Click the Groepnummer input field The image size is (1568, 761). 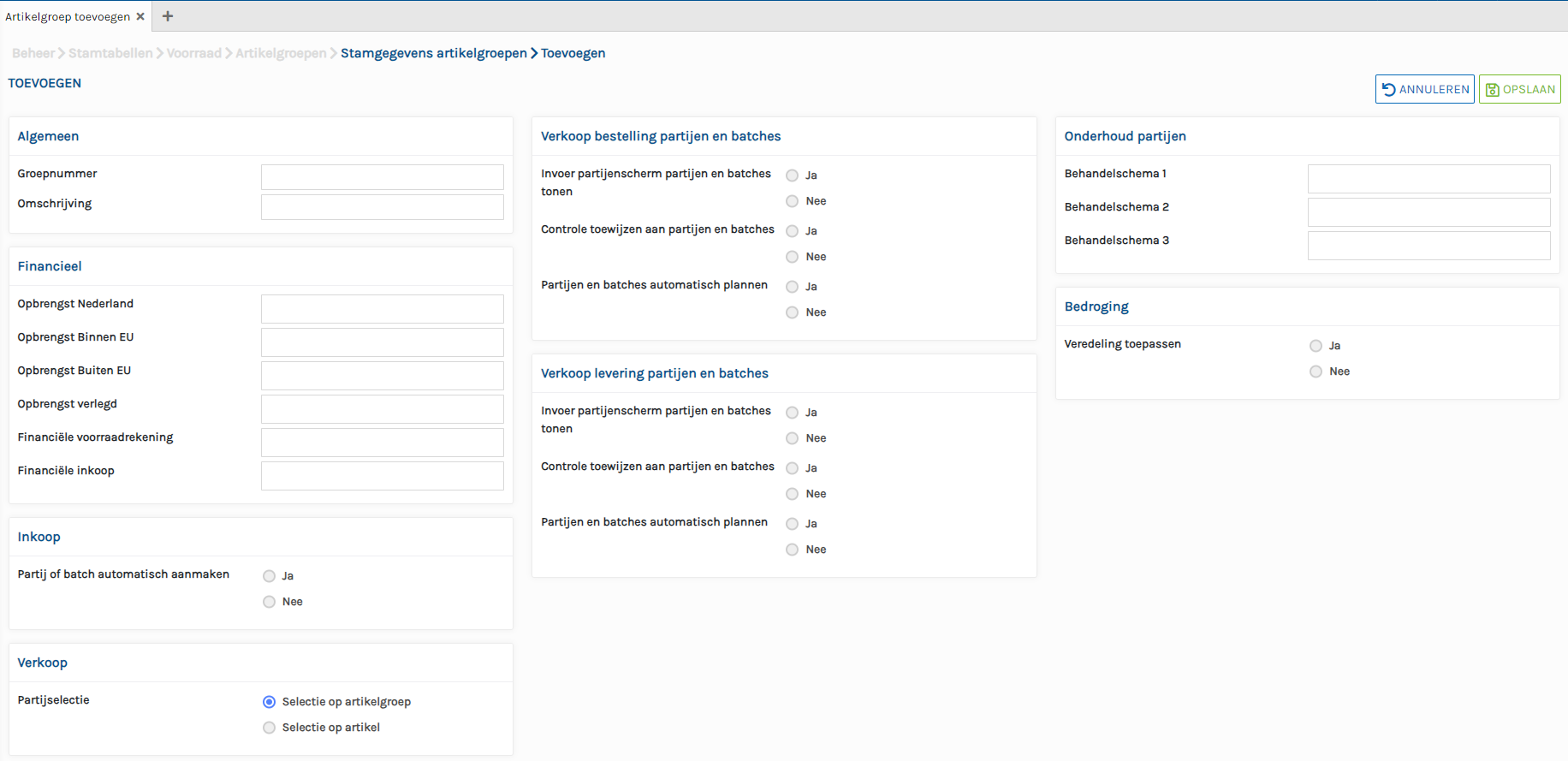(382, 177)
